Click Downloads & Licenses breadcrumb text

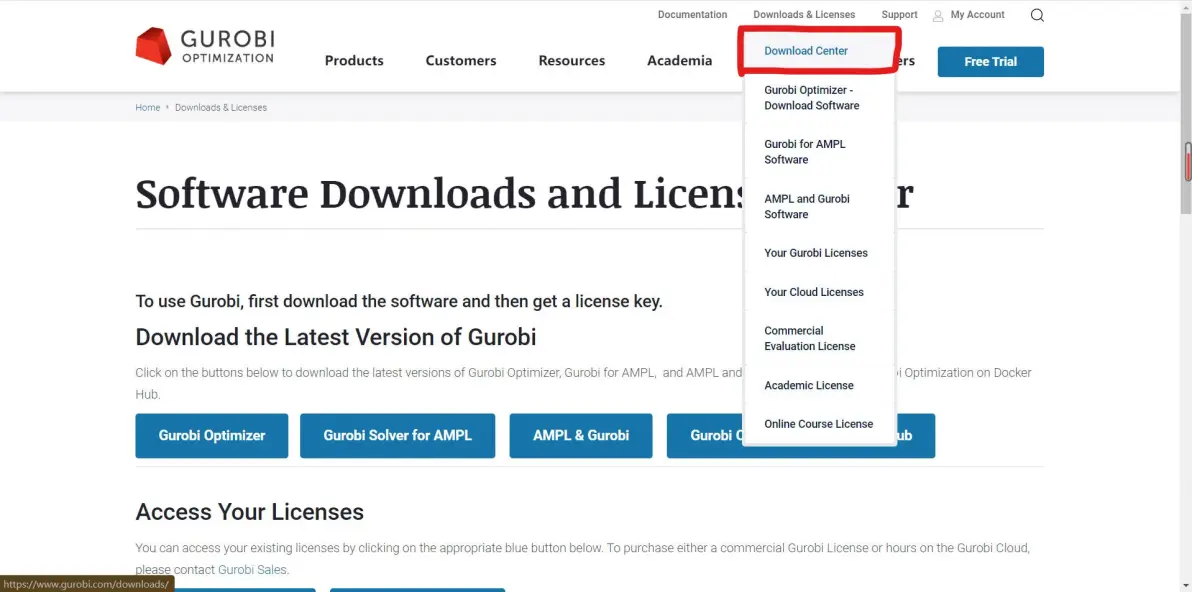(x=221, y=108)
